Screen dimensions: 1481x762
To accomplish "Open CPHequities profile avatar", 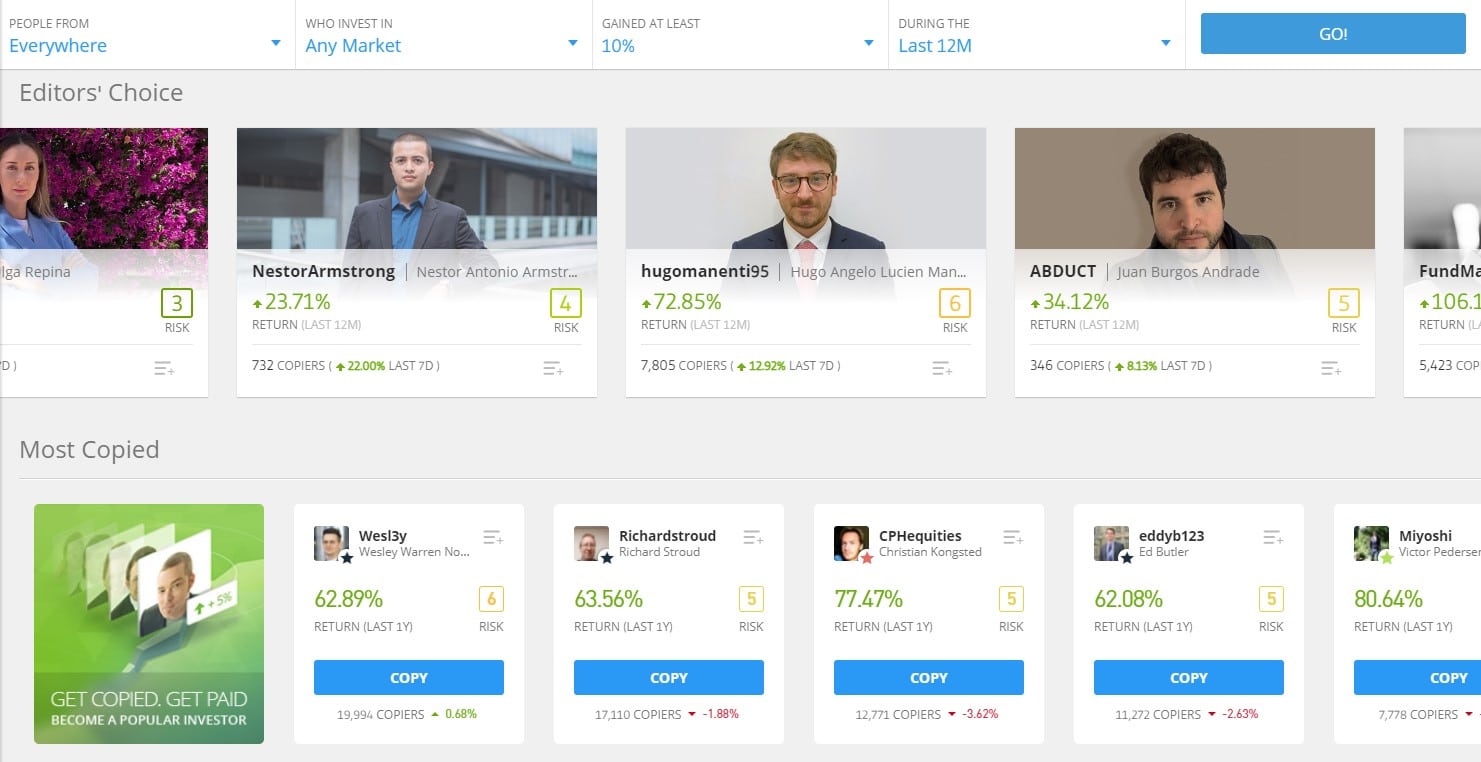I will coord(851,544).
